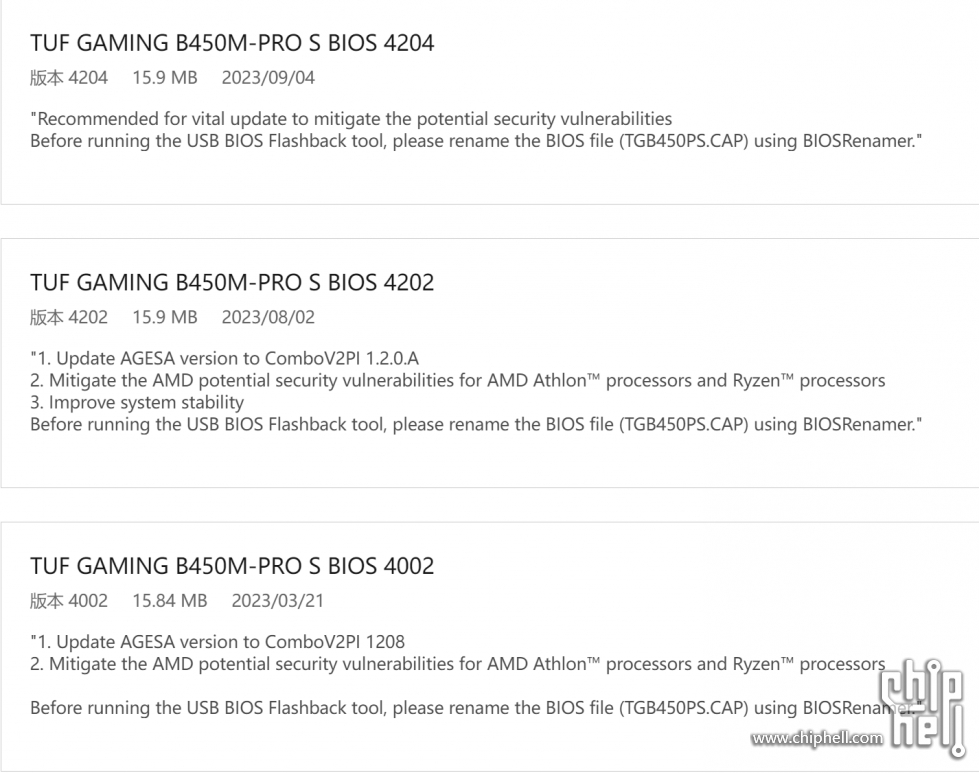Click the 2023/03/21 release date
The width and height of the screenshot is (979, 773).
pos(278,601)
